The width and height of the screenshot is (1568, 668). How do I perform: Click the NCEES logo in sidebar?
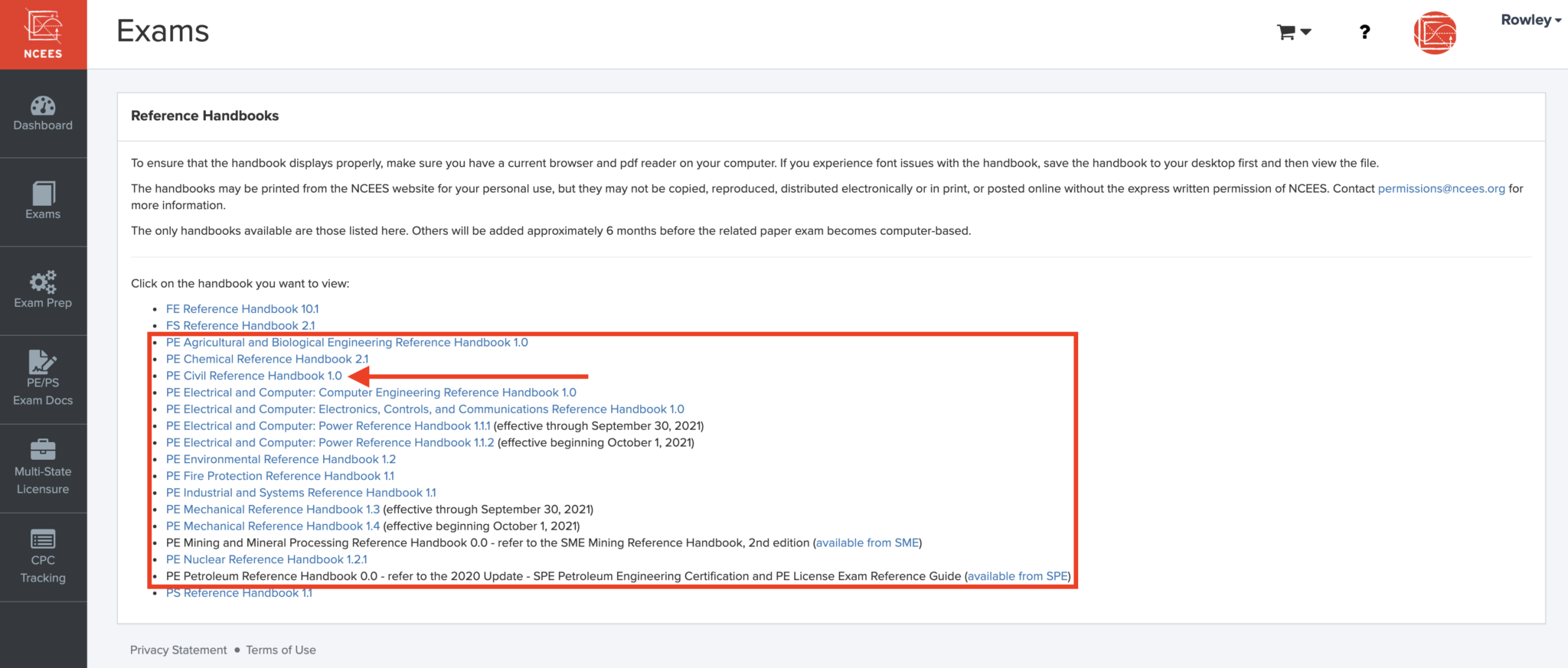click(x=43, y=34)
